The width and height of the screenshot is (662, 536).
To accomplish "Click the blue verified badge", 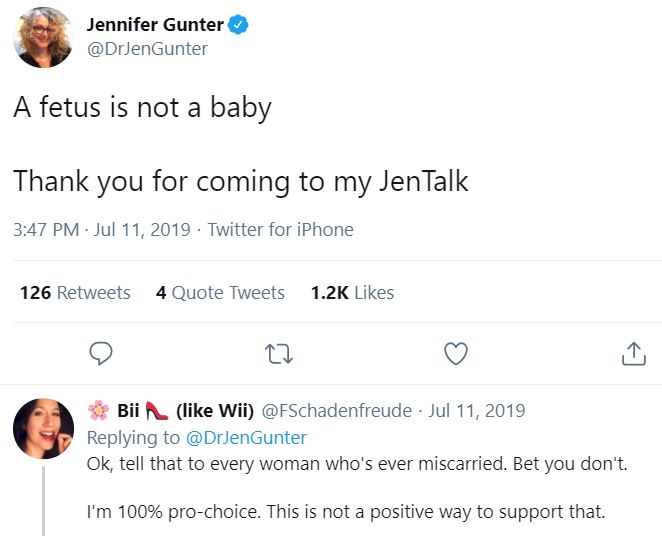I will (x=238, y=24).
